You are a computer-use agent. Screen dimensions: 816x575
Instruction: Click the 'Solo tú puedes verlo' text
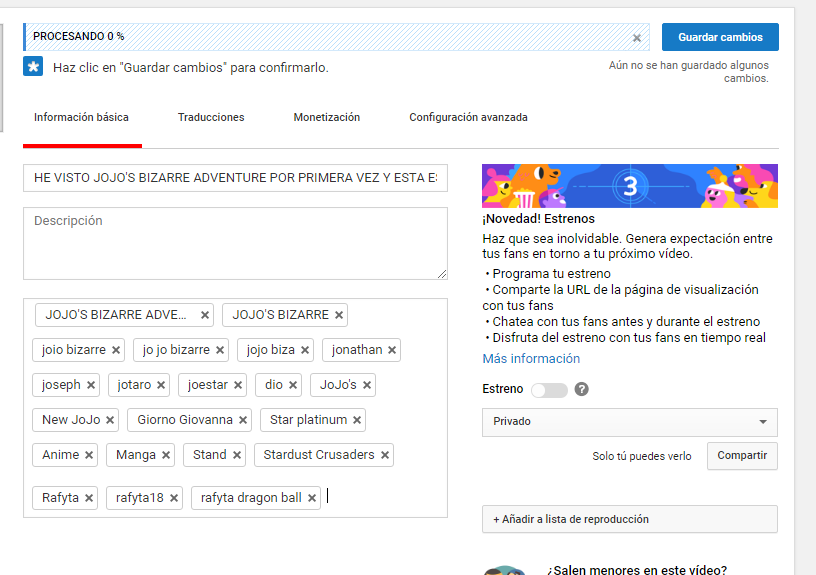(642, 456)
